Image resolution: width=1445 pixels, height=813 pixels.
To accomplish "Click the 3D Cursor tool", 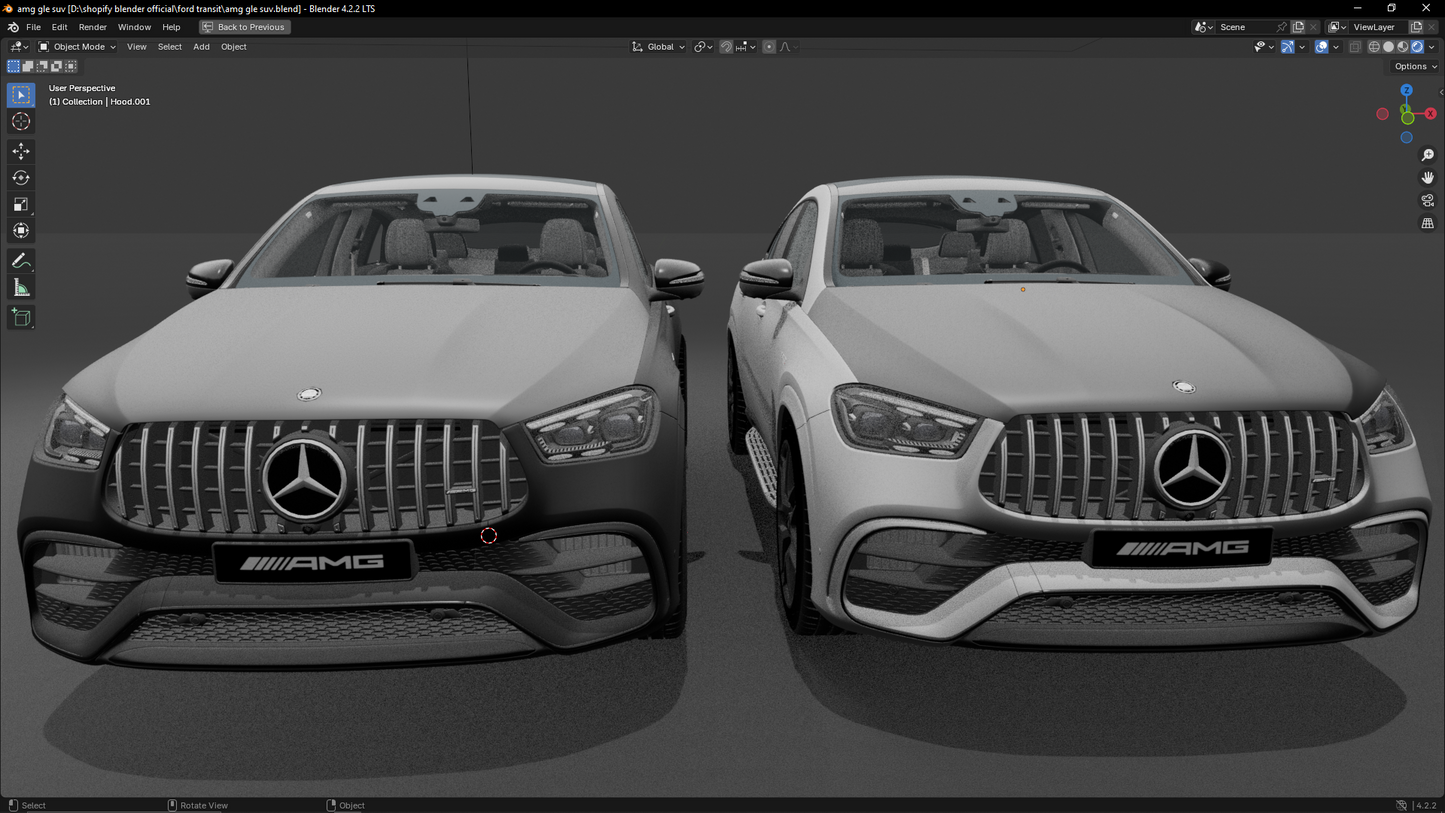I will tap(20, 120).
